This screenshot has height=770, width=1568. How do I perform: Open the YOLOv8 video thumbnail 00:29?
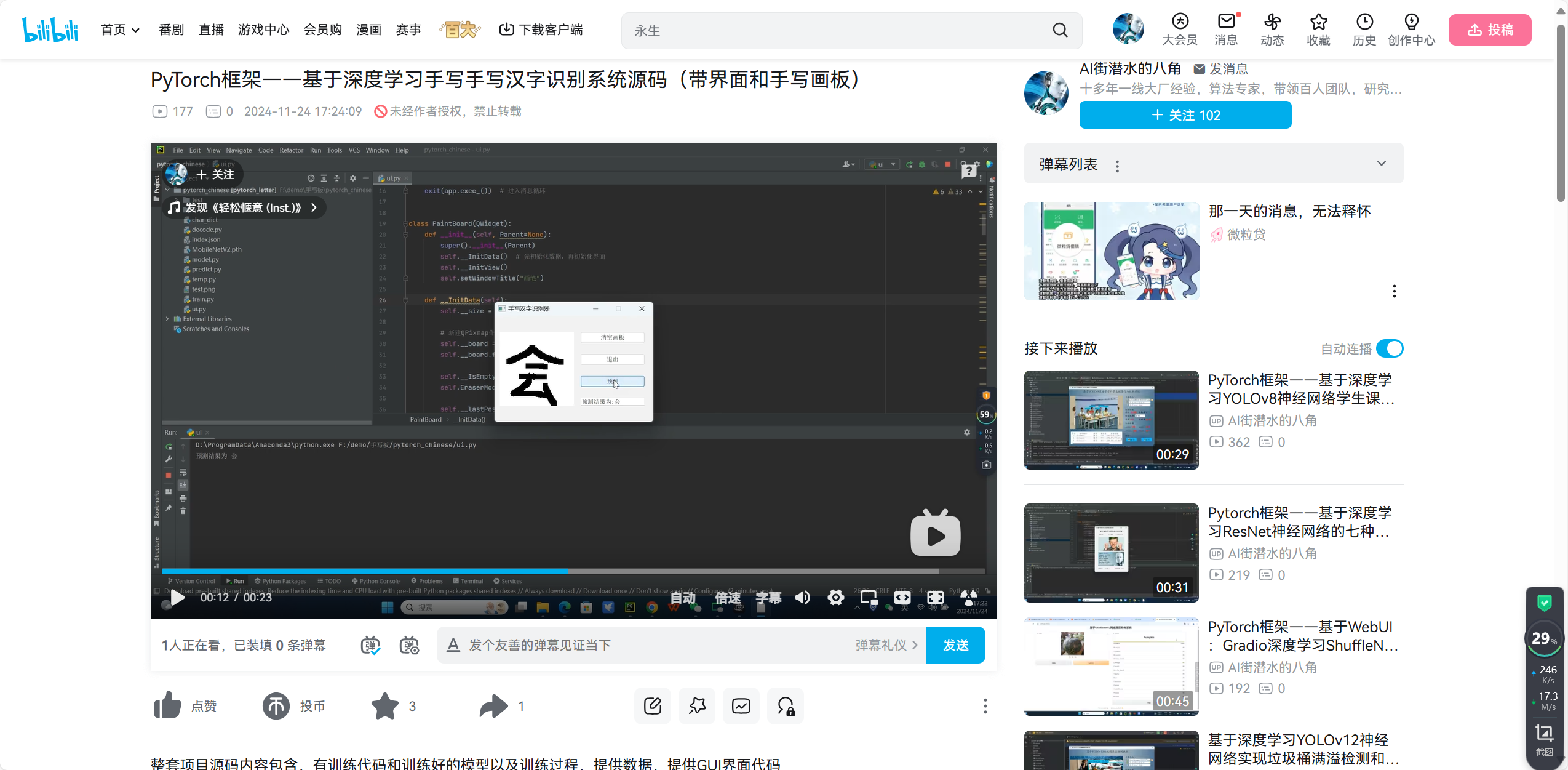1111,419
